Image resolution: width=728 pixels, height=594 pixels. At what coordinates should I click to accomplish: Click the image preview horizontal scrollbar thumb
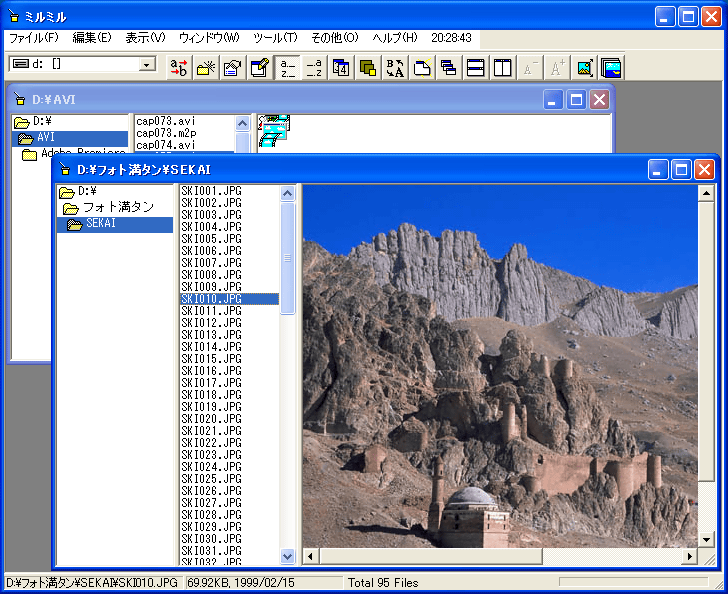tap(430, 556)
